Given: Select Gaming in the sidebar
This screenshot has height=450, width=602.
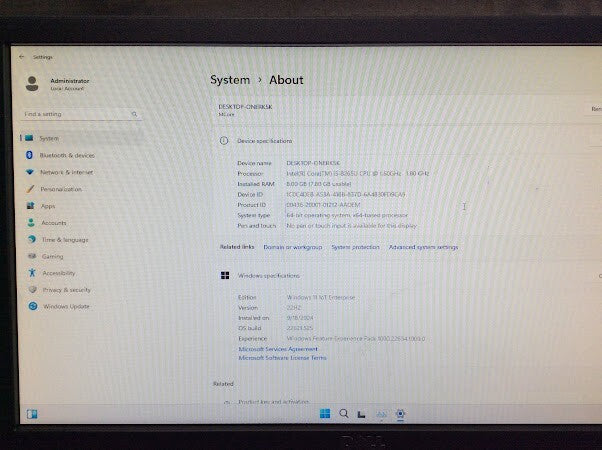Looking at the screenshot, I should coord(51,256).
